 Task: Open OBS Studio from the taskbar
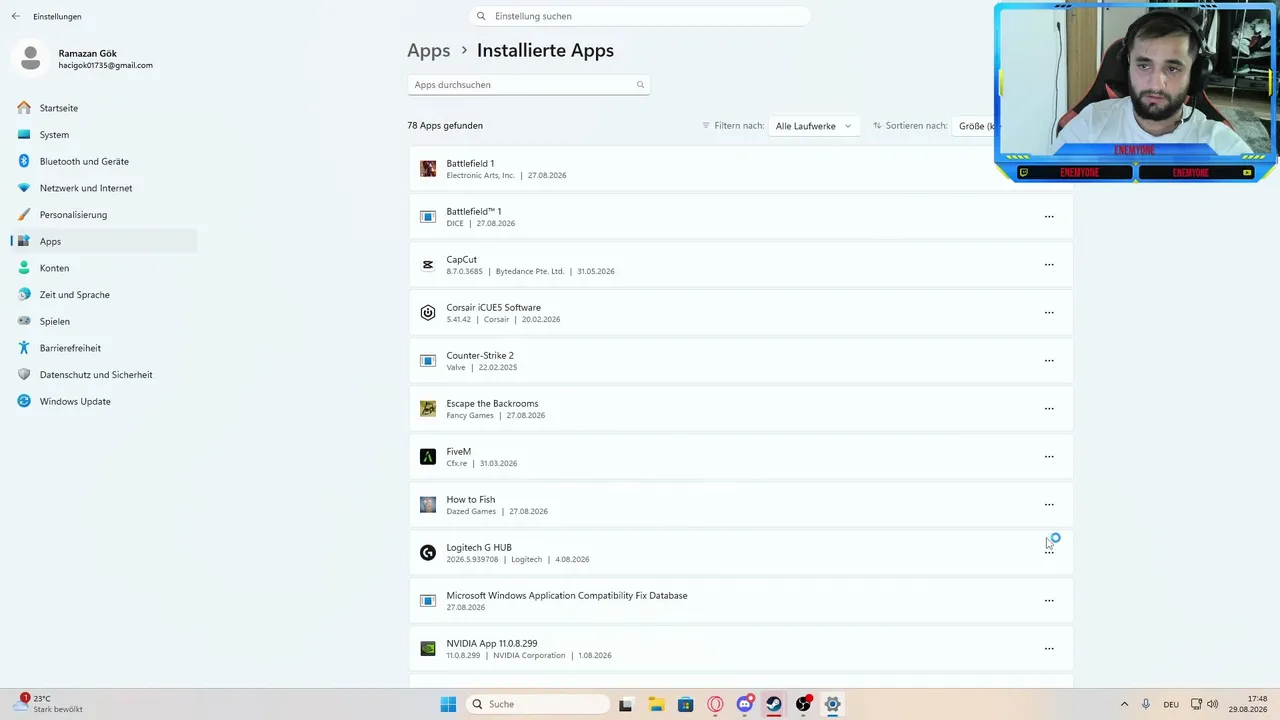point(803,704)
